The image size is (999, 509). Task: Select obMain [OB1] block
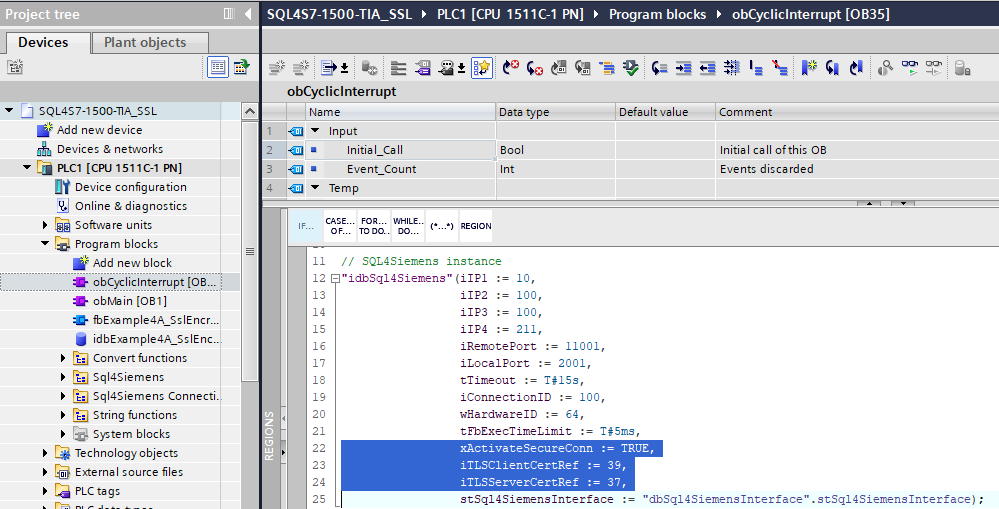pos(130,301)
